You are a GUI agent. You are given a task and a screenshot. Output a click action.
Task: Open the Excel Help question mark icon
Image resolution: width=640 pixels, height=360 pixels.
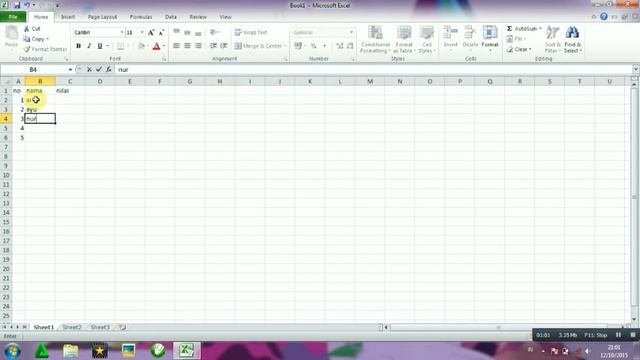[x=604, y=17]
